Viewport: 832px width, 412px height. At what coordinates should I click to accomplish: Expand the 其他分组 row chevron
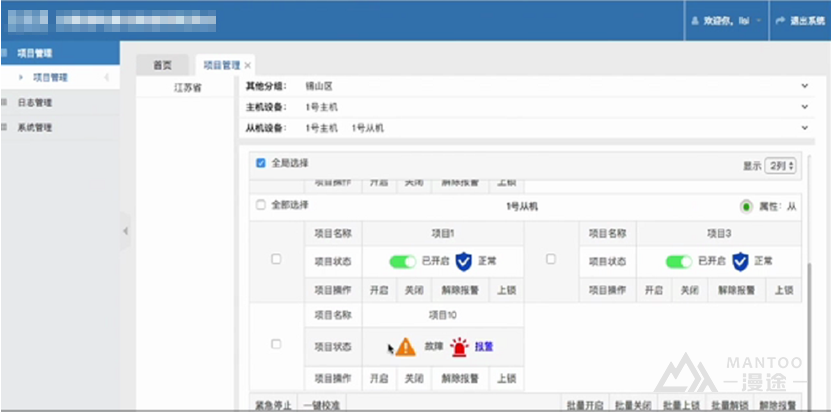click(x=804, y=87)
